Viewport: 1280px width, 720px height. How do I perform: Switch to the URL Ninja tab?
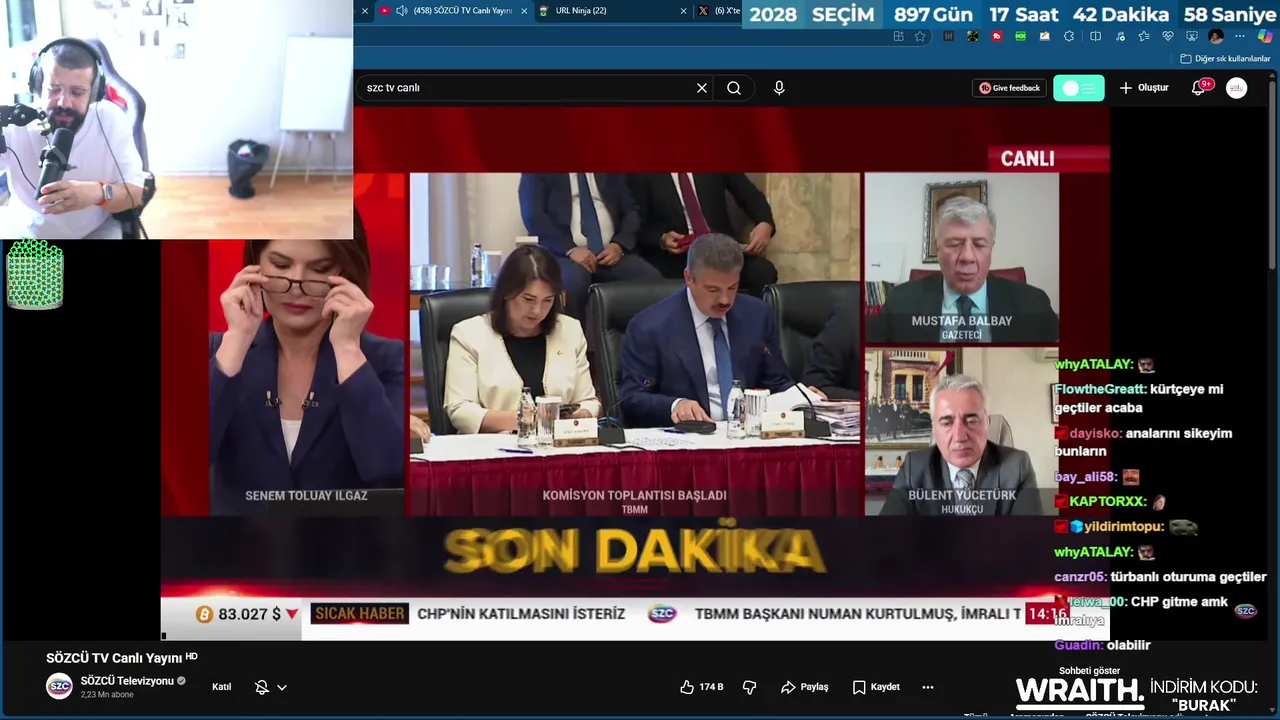611,11
